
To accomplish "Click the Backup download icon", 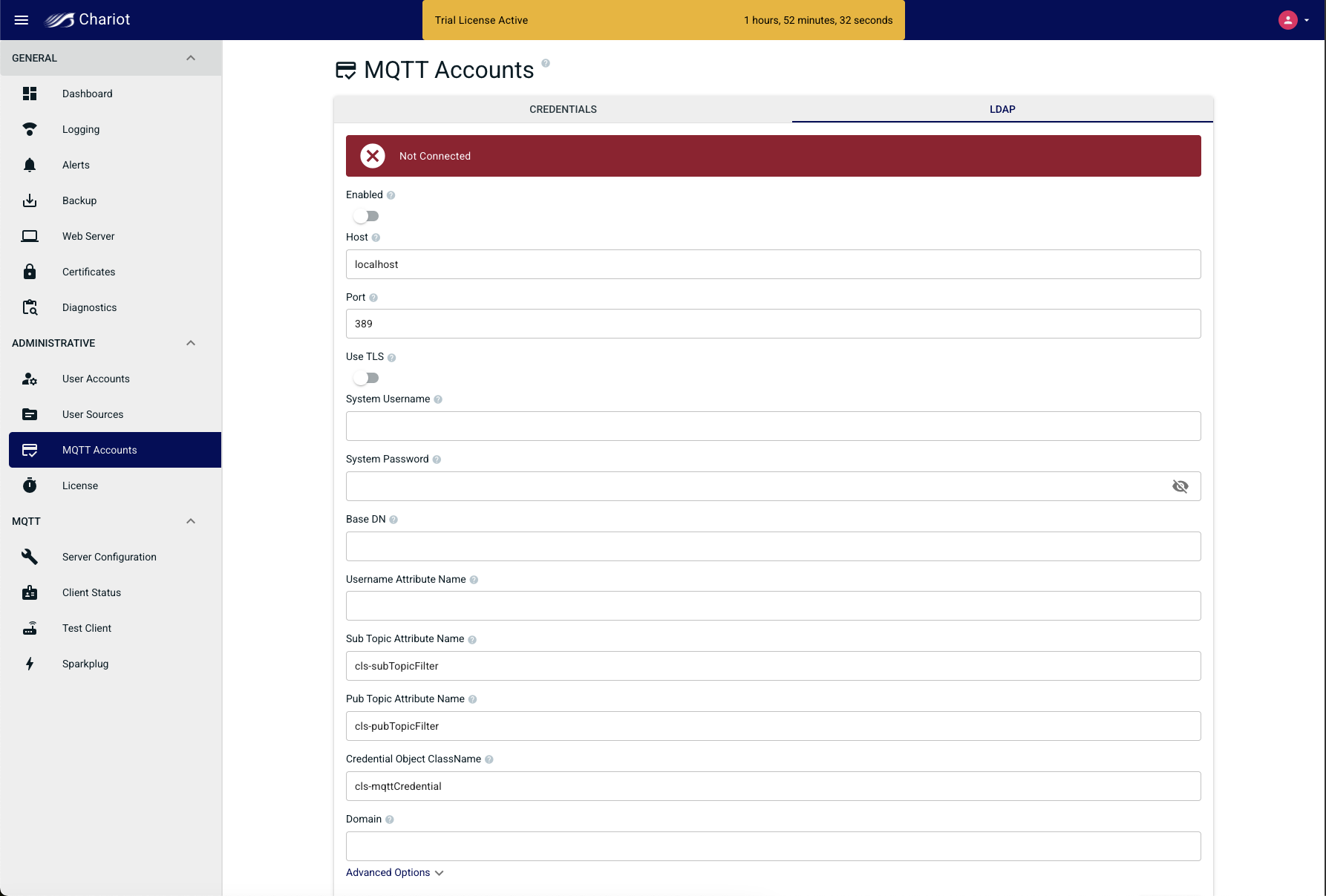I will coord(30,200).
